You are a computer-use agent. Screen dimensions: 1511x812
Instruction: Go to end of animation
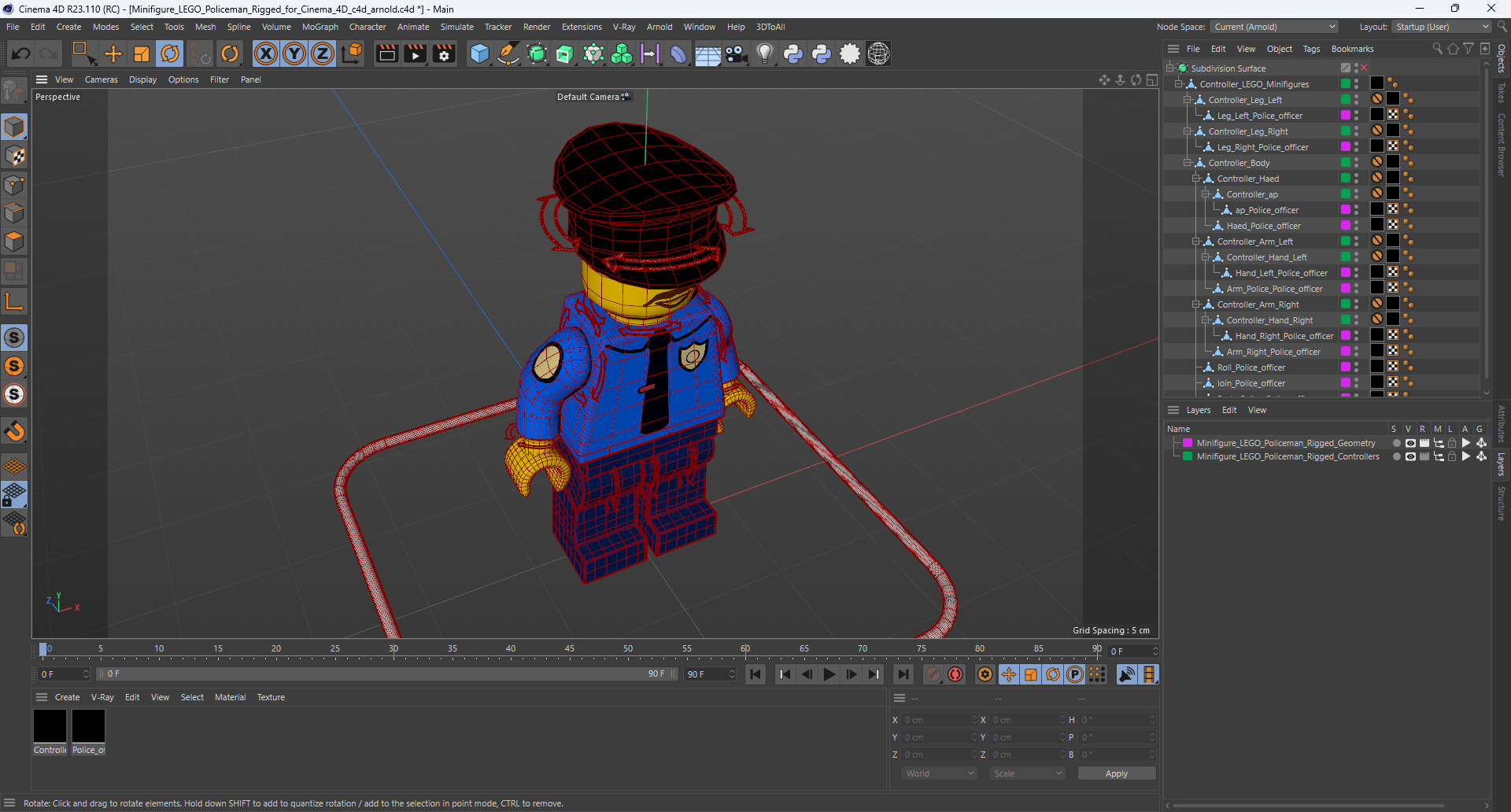(x=903, y=674)
